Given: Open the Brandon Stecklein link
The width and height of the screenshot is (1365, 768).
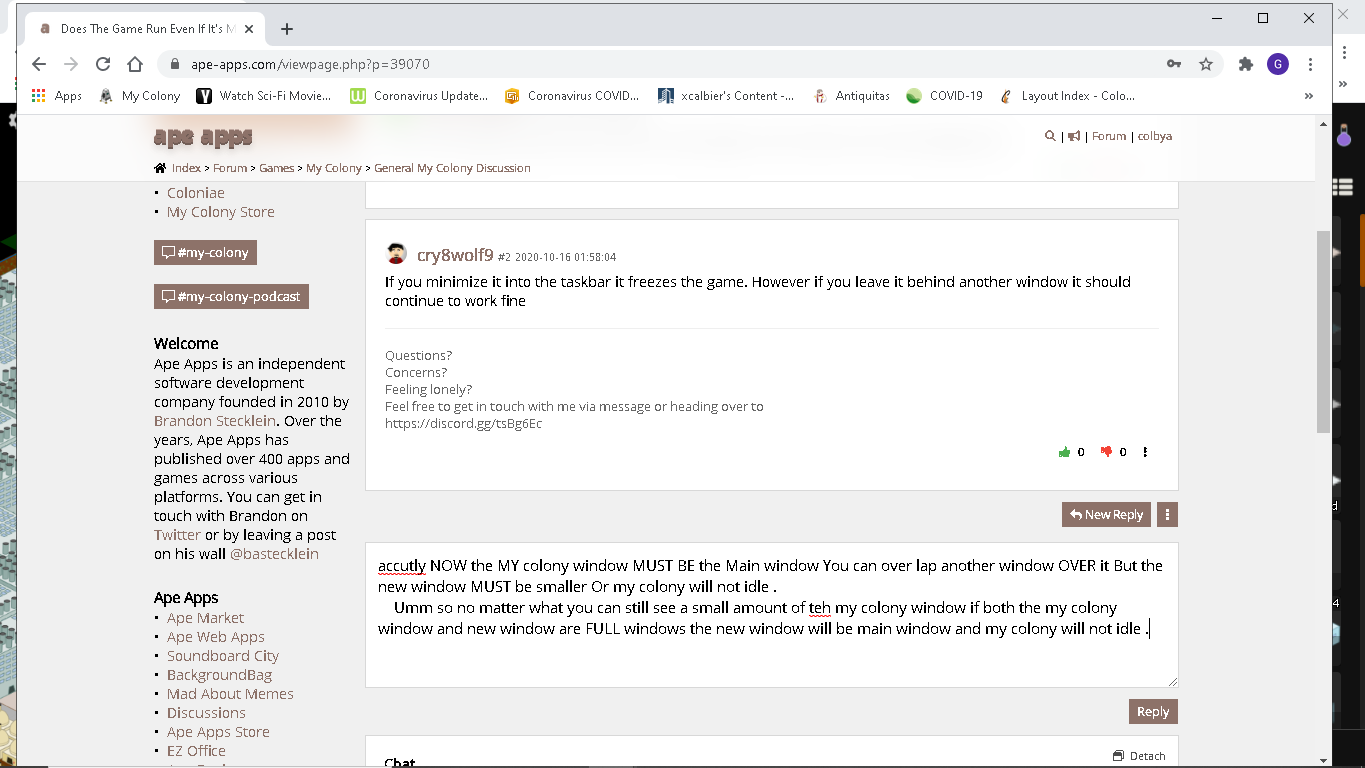Looking at the screenshot, I should coord(214,421).
